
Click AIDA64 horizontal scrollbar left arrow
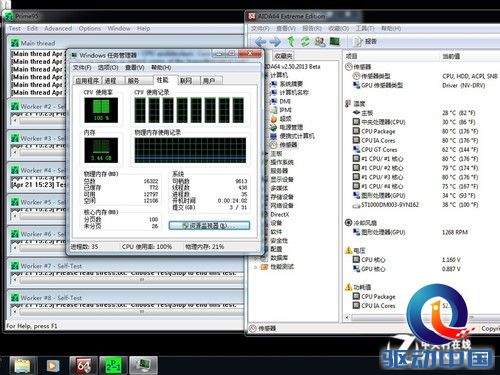[348, 317]
